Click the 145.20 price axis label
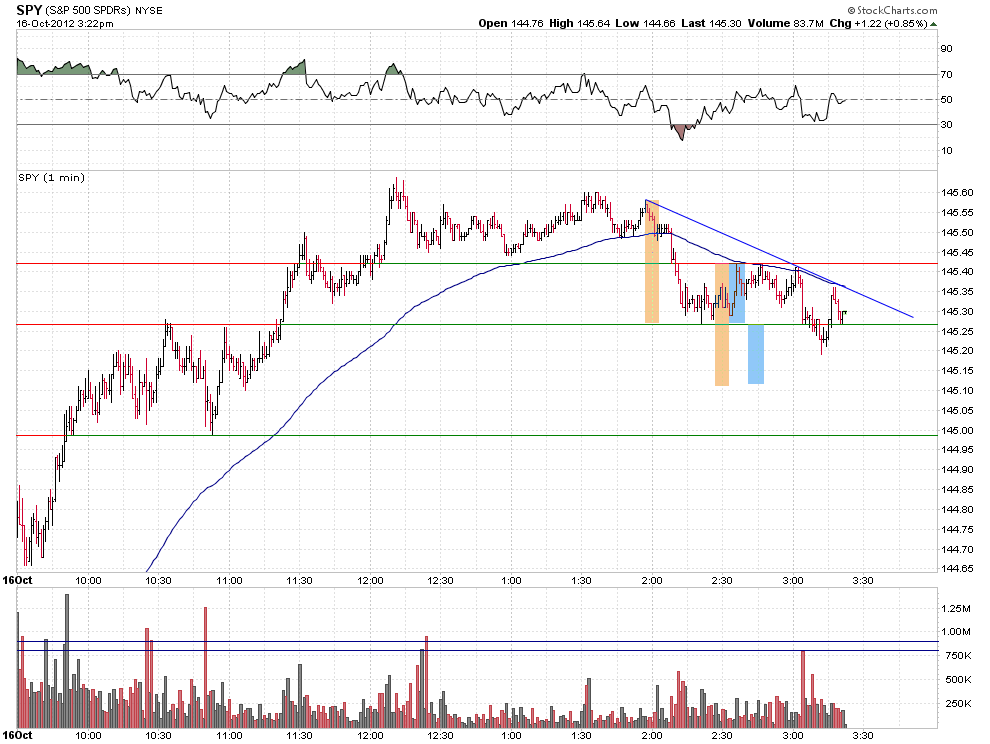 click(957, 351)
